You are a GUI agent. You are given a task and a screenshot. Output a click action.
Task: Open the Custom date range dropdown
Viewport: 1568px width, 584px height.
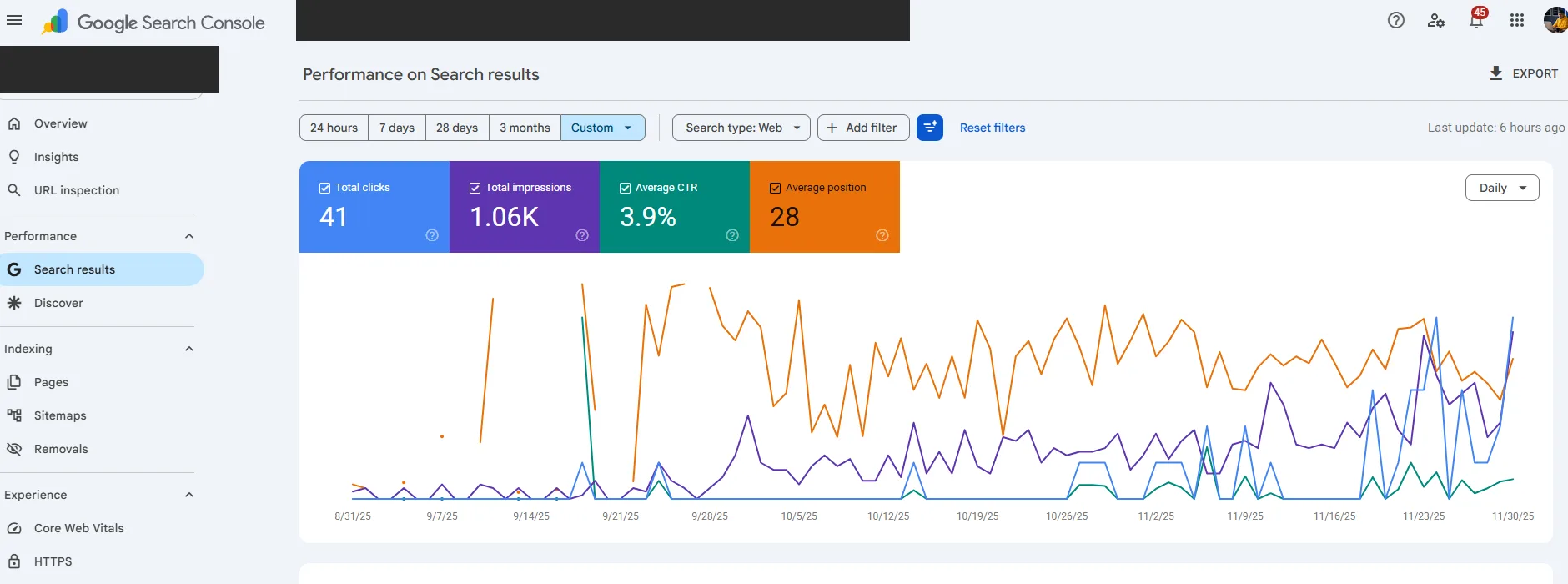(603, 128)
